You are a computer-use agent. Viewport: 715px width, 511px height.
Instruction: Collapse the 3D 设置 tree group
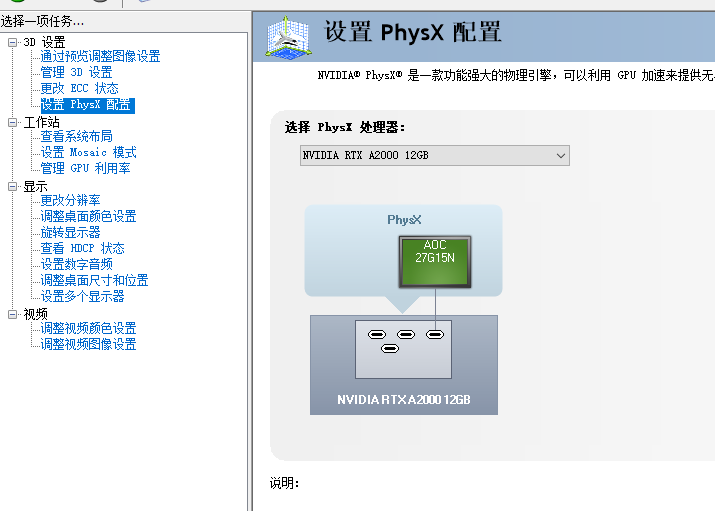[12, 42]
